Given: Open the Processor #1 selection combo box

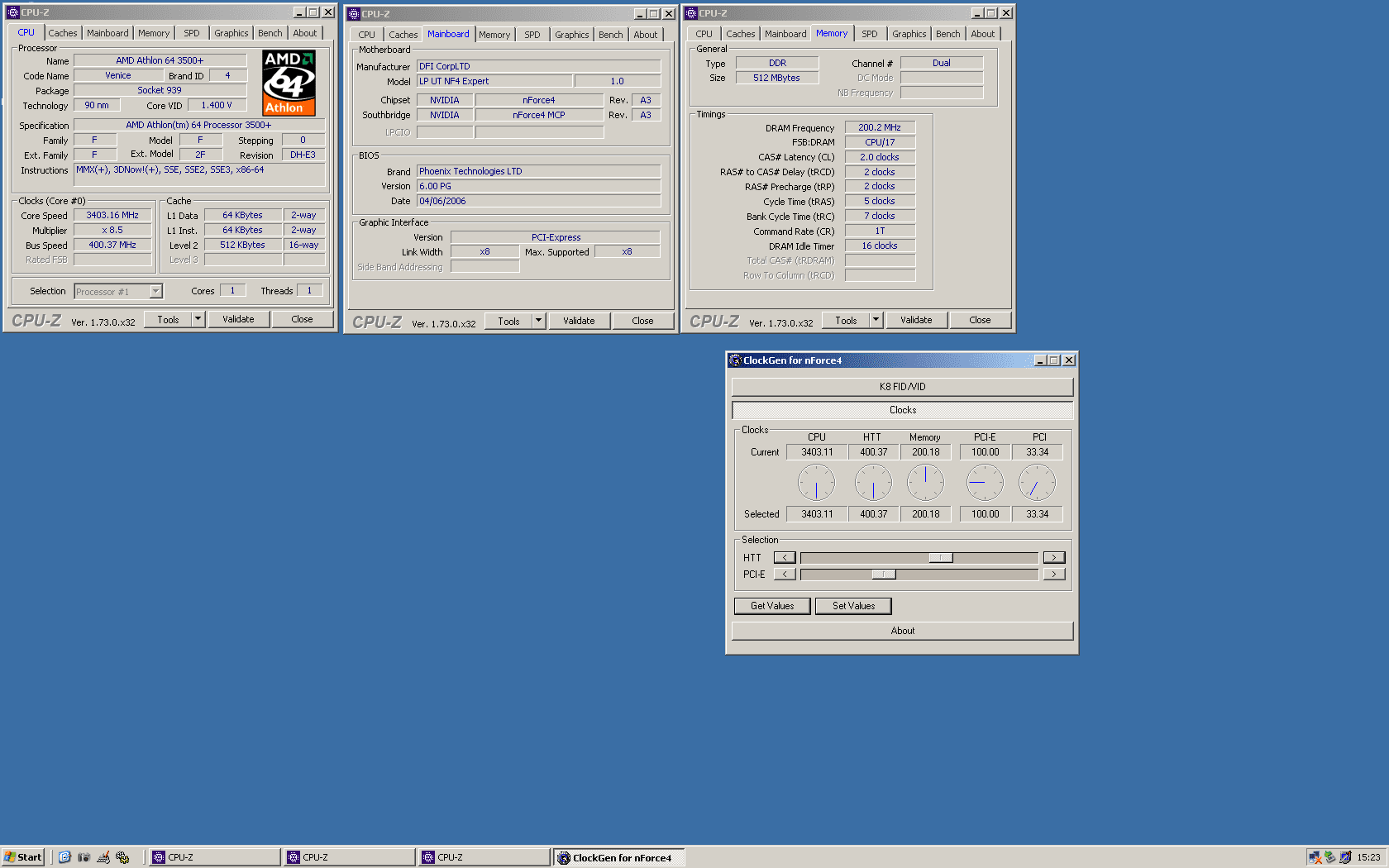Looking at the screenshot, I should [119, 292].
